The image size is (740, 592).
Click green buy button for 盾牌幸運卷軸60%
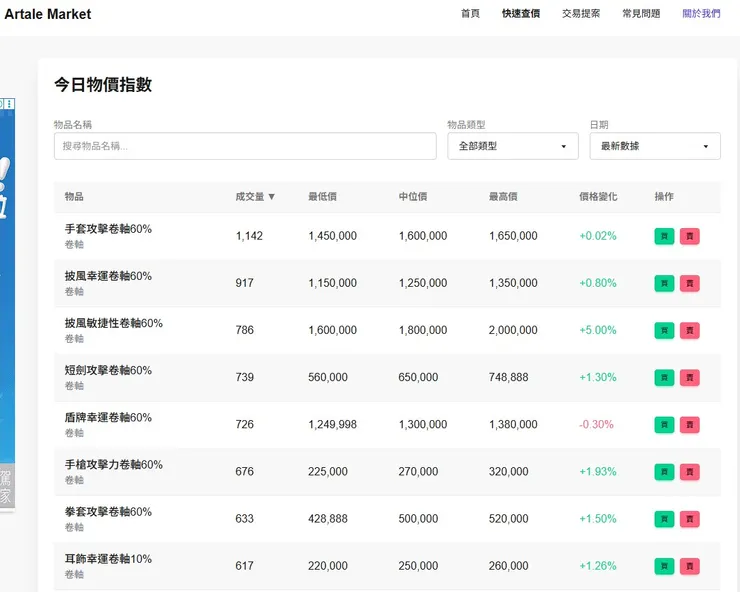(664, 425)
